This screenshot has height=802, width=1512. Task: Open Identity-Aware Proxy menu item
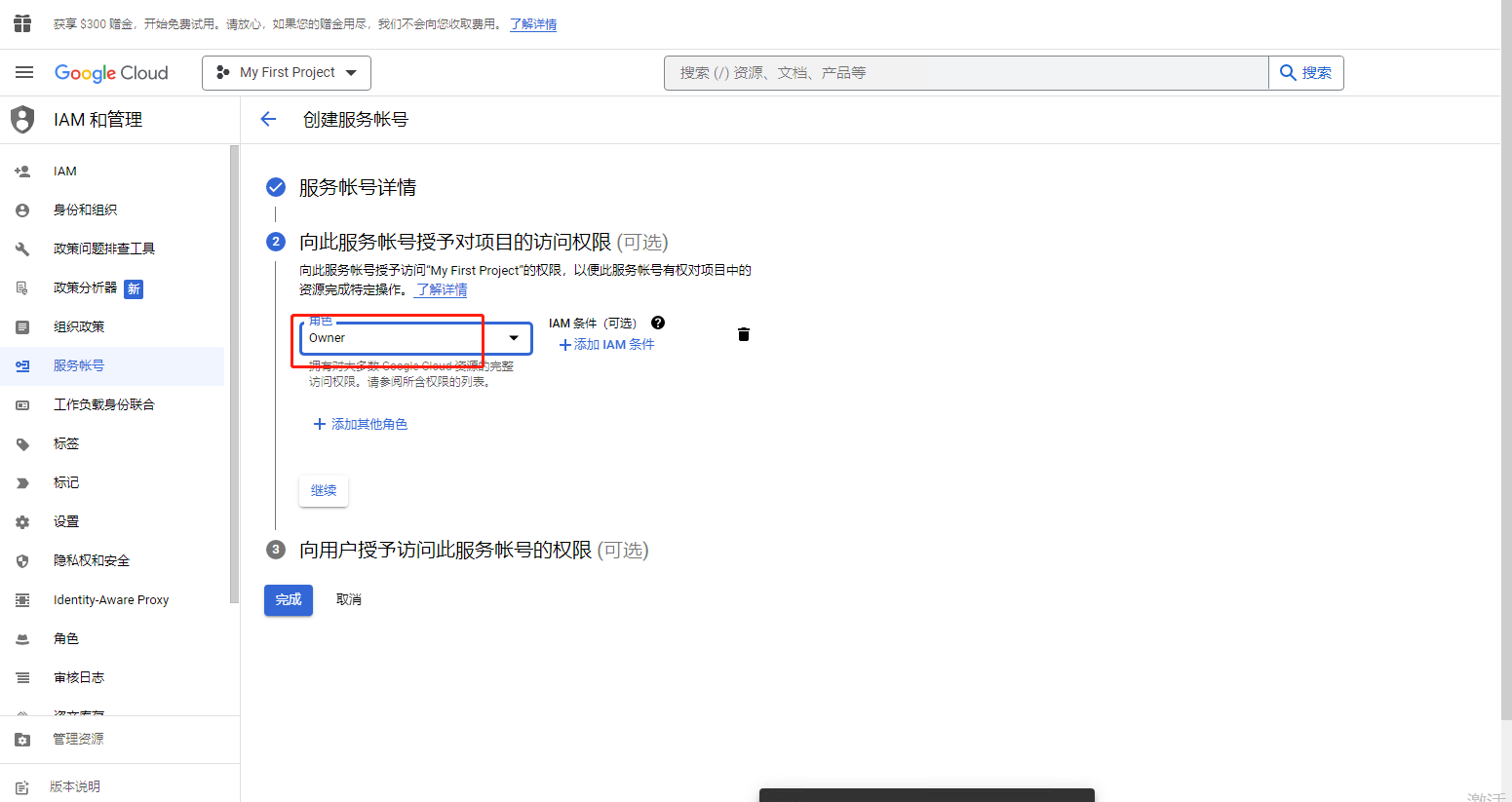(x=112, y=600)
